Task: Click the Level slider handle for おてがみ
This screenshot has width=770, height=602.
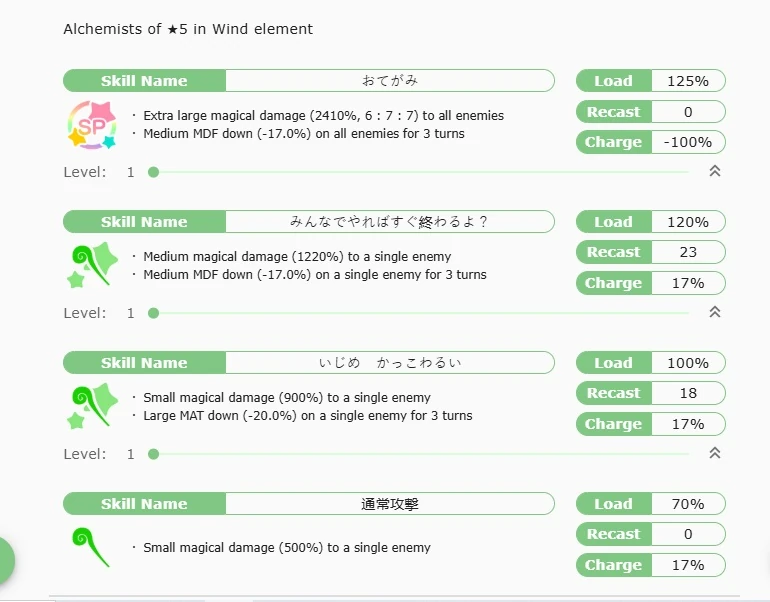Action: tap(153, 172)
